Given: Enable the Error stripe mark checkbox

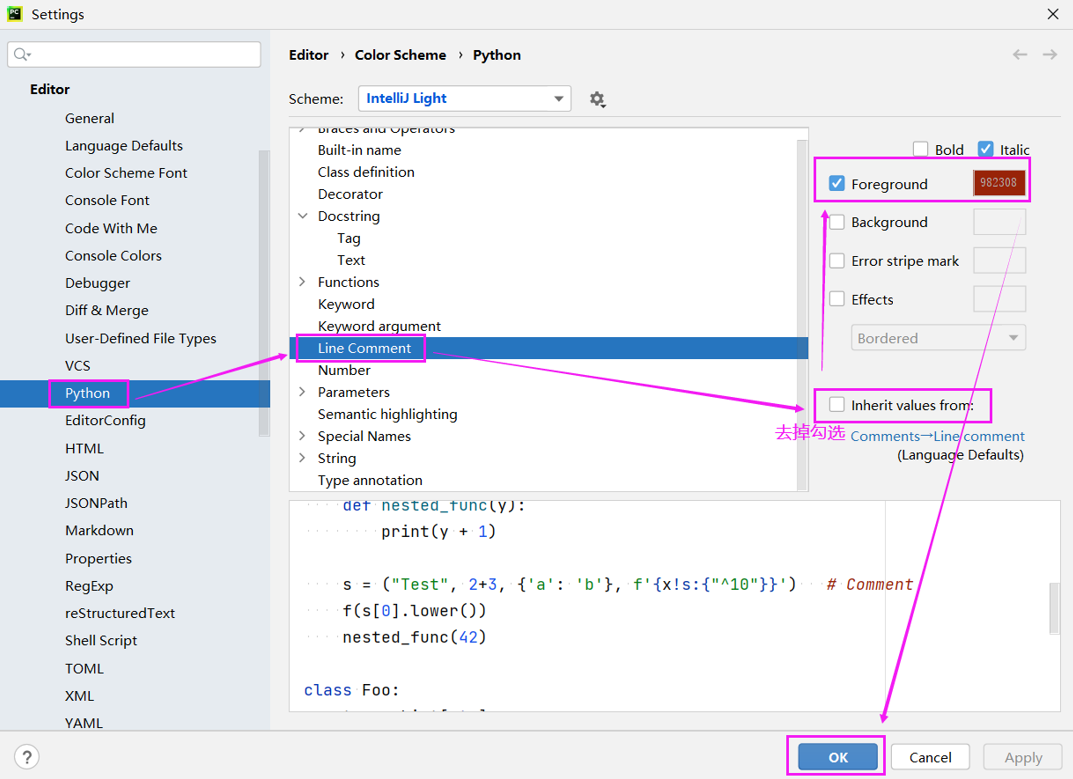Looking at the screenshot, I should (x=837, y=261).
